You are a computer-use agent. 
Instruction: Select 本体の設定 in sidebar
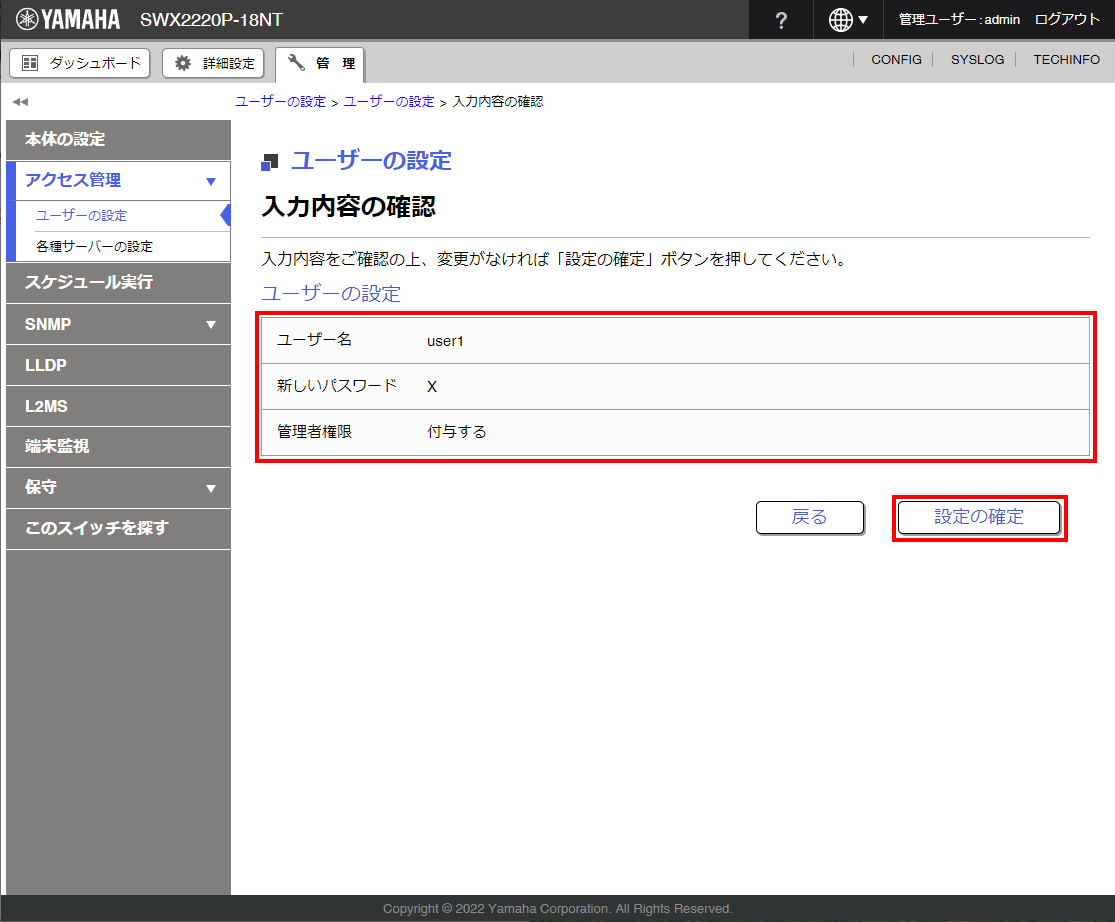[65, 140]
